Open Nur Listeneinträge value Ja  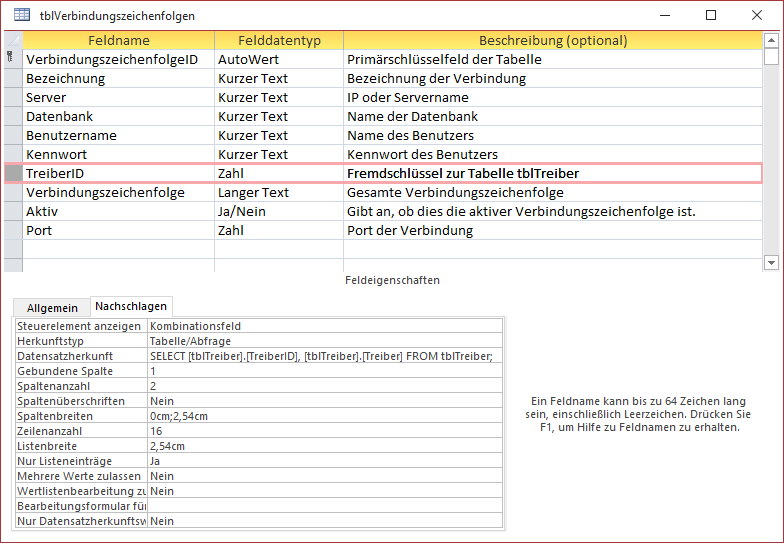(x=325, y=461)
